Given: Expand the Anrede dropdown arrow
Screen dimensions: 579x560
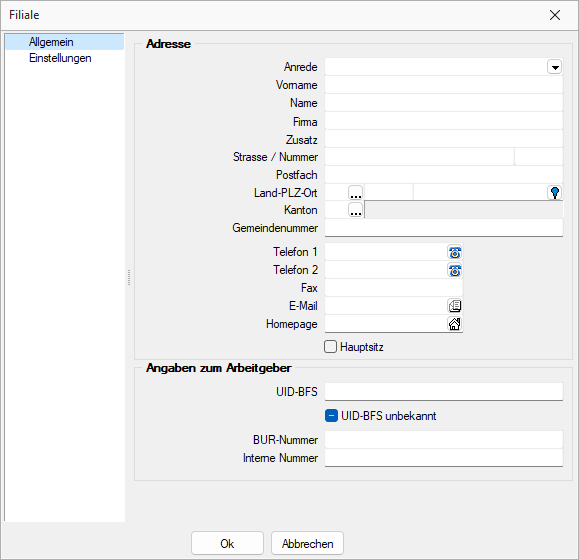Looking at the screenshot, I should [x=555, y=67].
